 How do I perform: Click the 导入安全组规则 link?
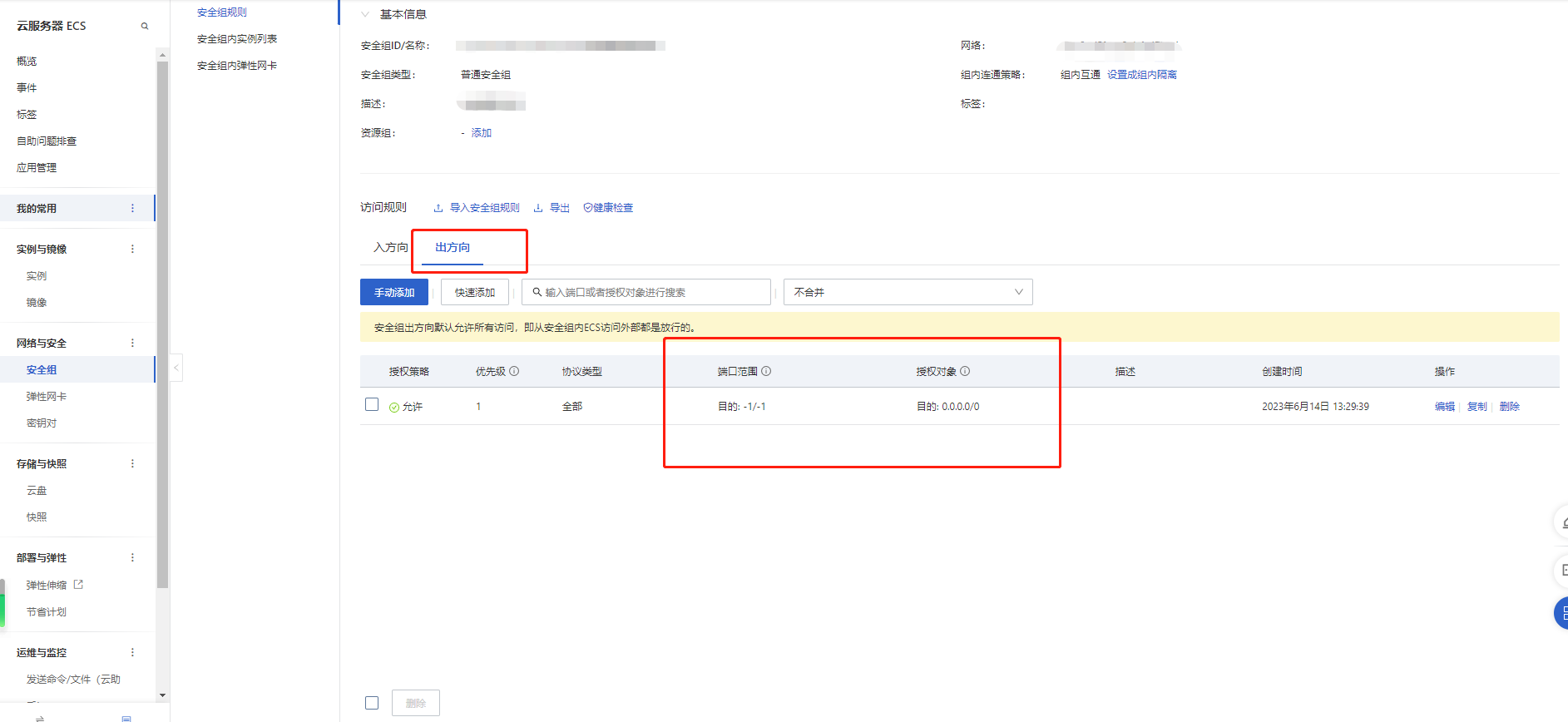click(484, 208)
